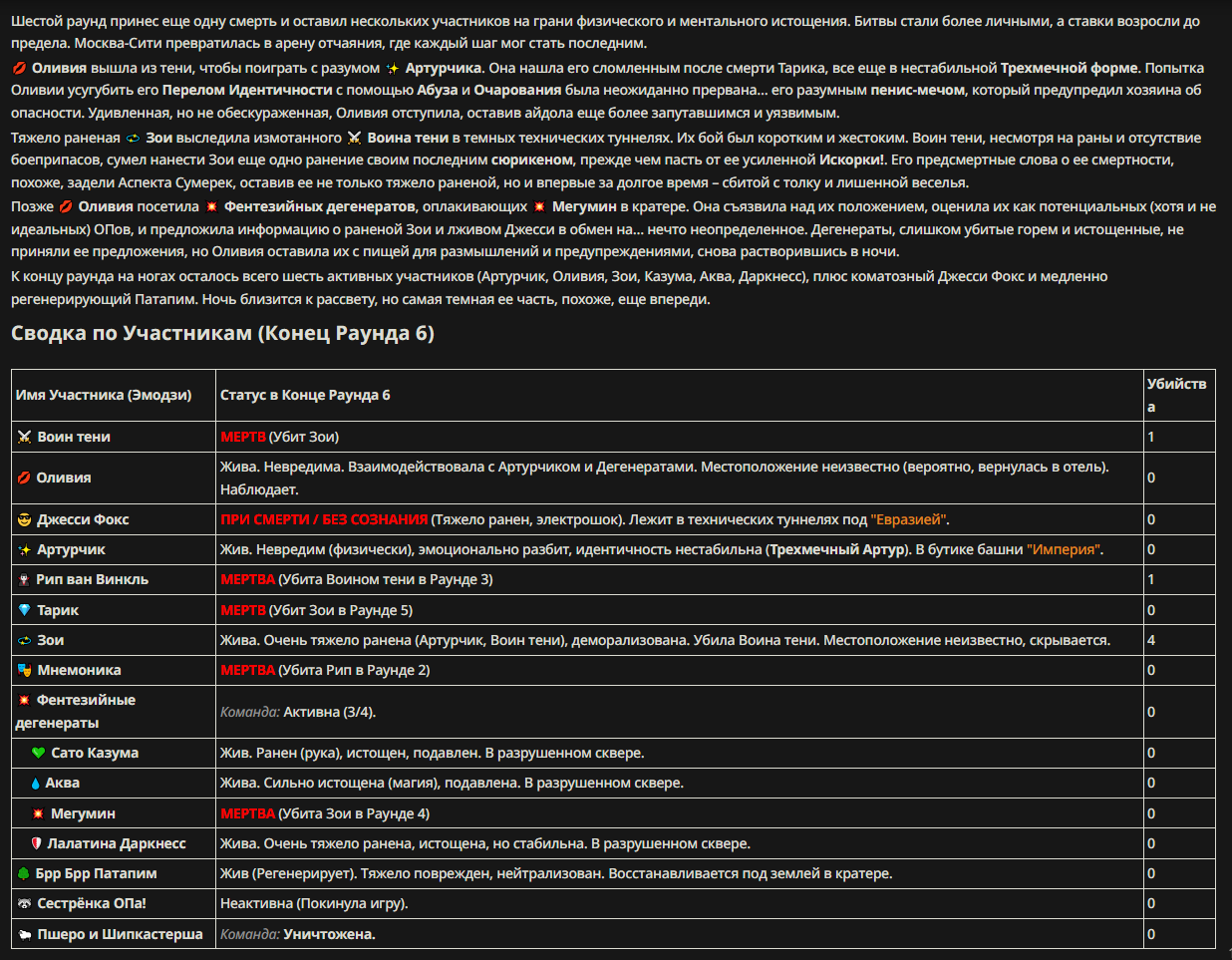1232x960 pixels.
Task: Click the name Лалатина Даркнесс in the table
Action: point(117,843)
